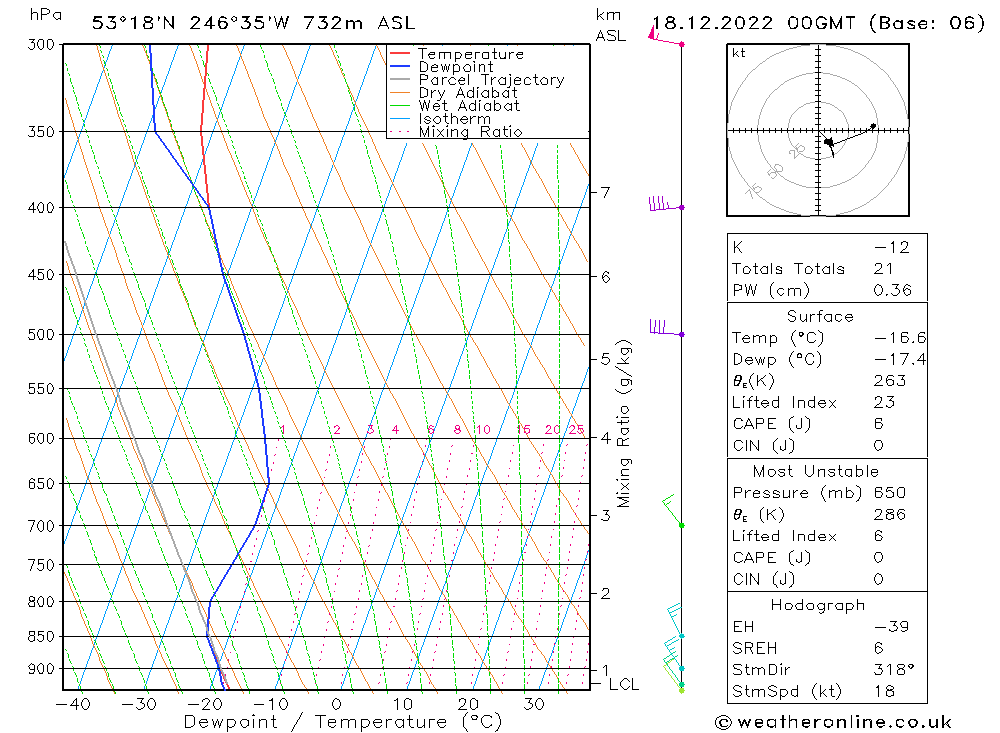Screen dimensions: 1000x733
Task: Click the hodograph storm motion dot
Action: pos(828,142)
